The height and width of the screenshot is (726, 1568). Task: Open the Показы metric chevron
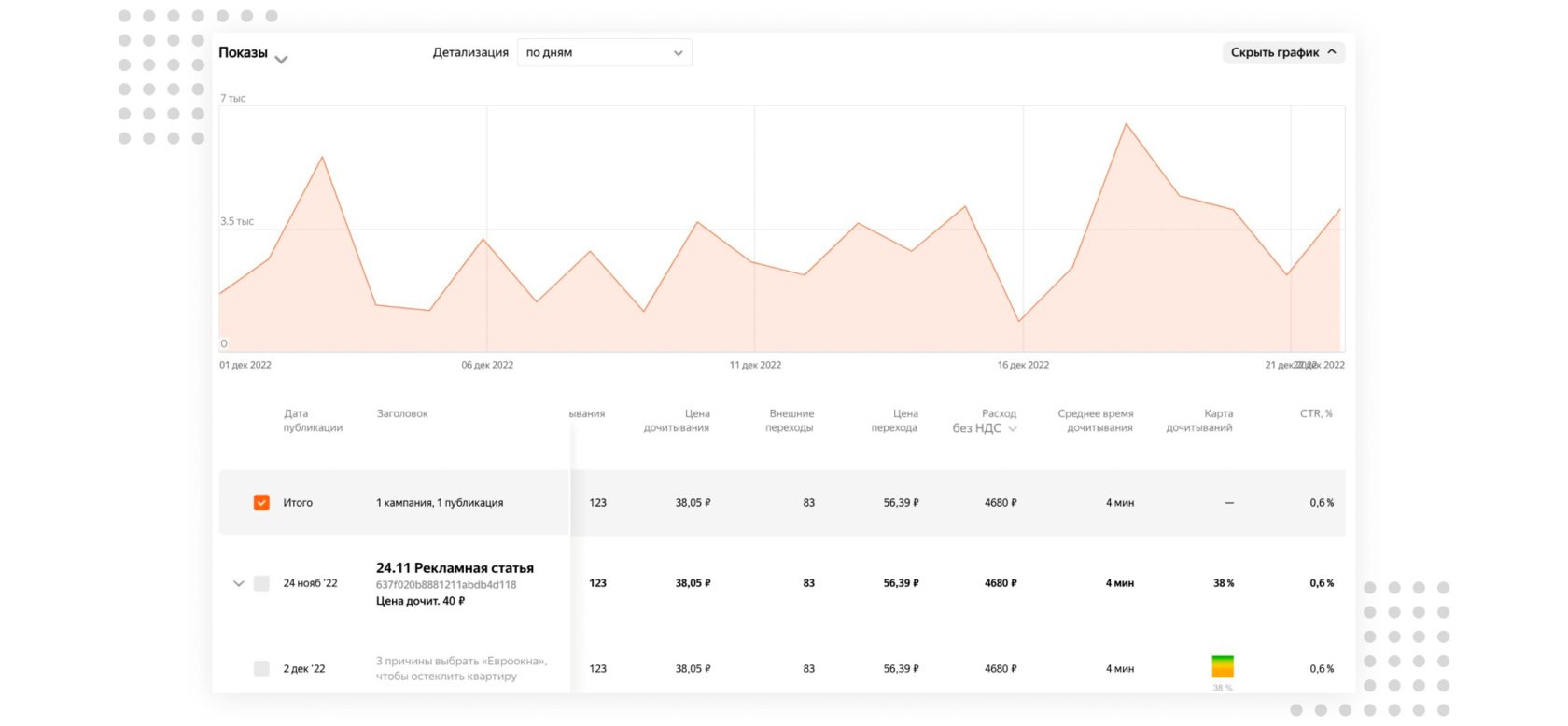(281, 60)
